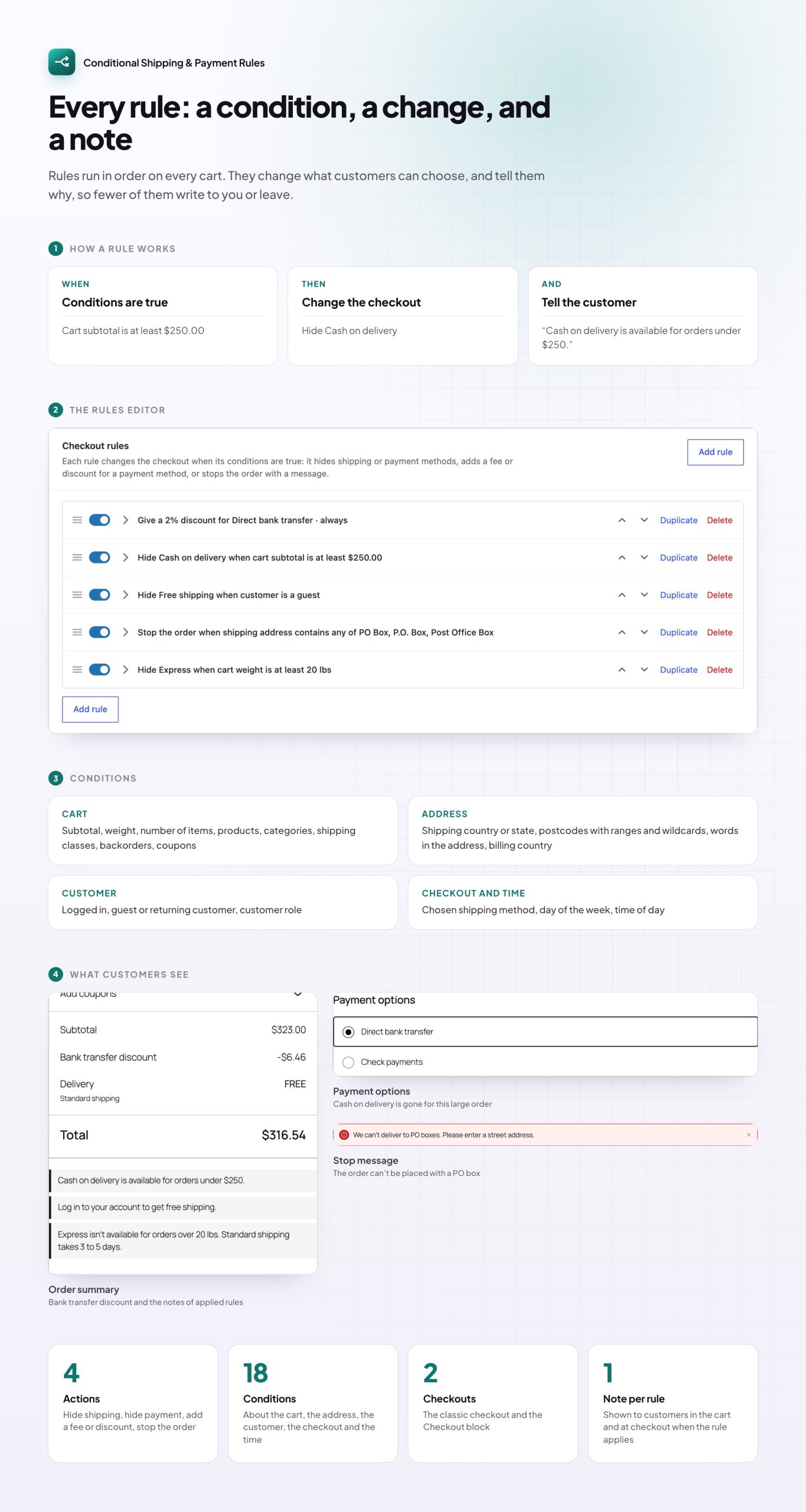Select the drag handle for the Hide Free shipping rule
Image resolution: width=806 pixels, height=1512 pixels.
click(x=77, y=595)
